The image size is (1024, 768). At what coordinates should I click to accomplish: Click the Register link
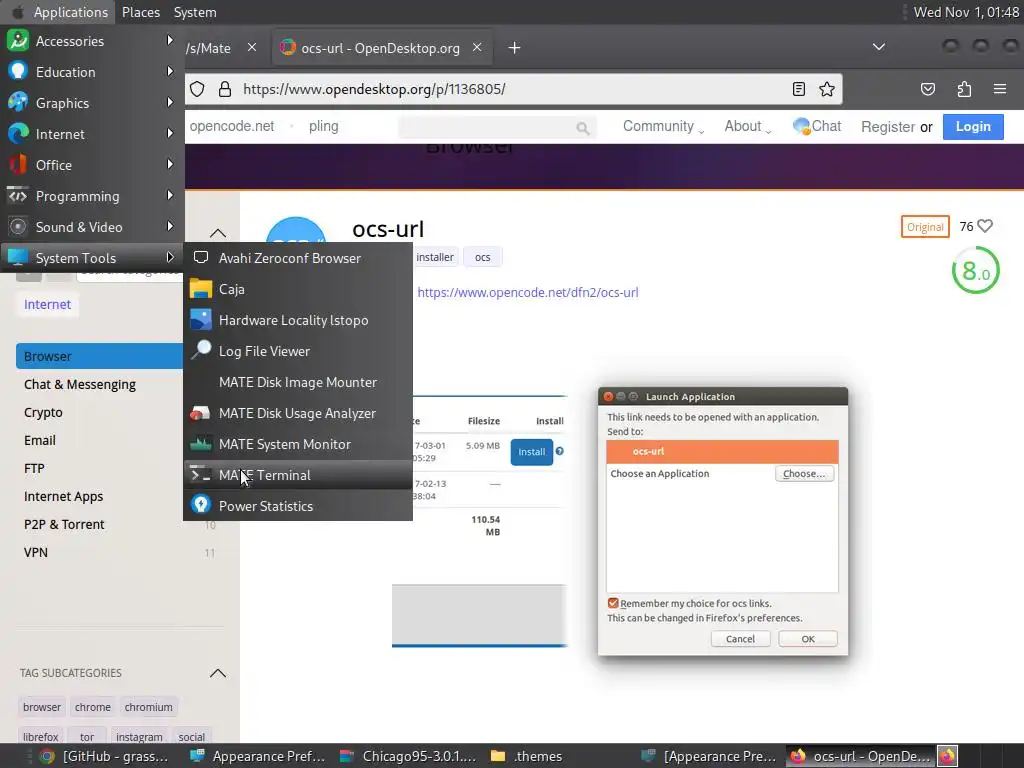coord(888,127)
